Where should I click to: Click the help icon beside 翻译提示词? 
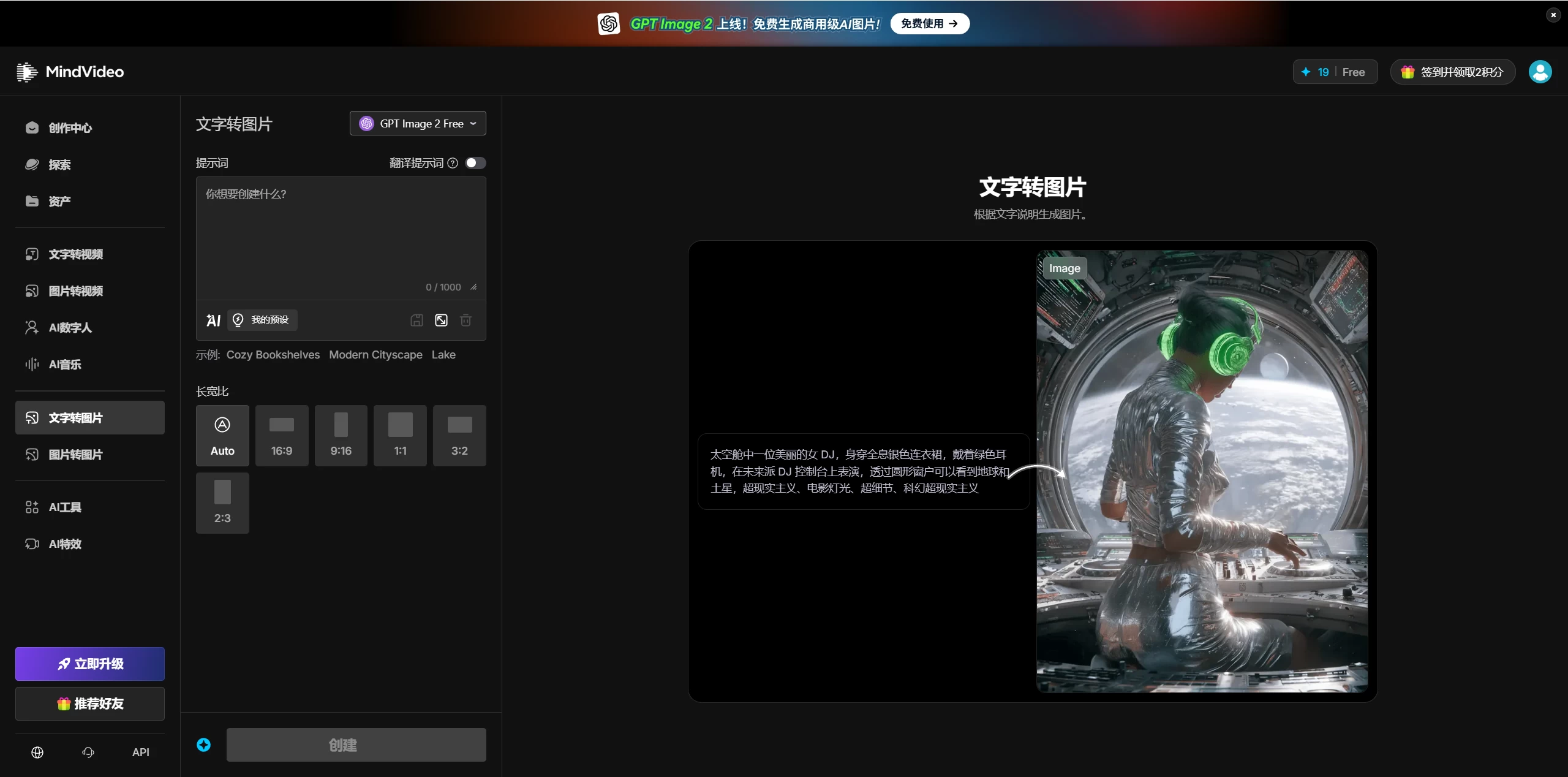453,163
